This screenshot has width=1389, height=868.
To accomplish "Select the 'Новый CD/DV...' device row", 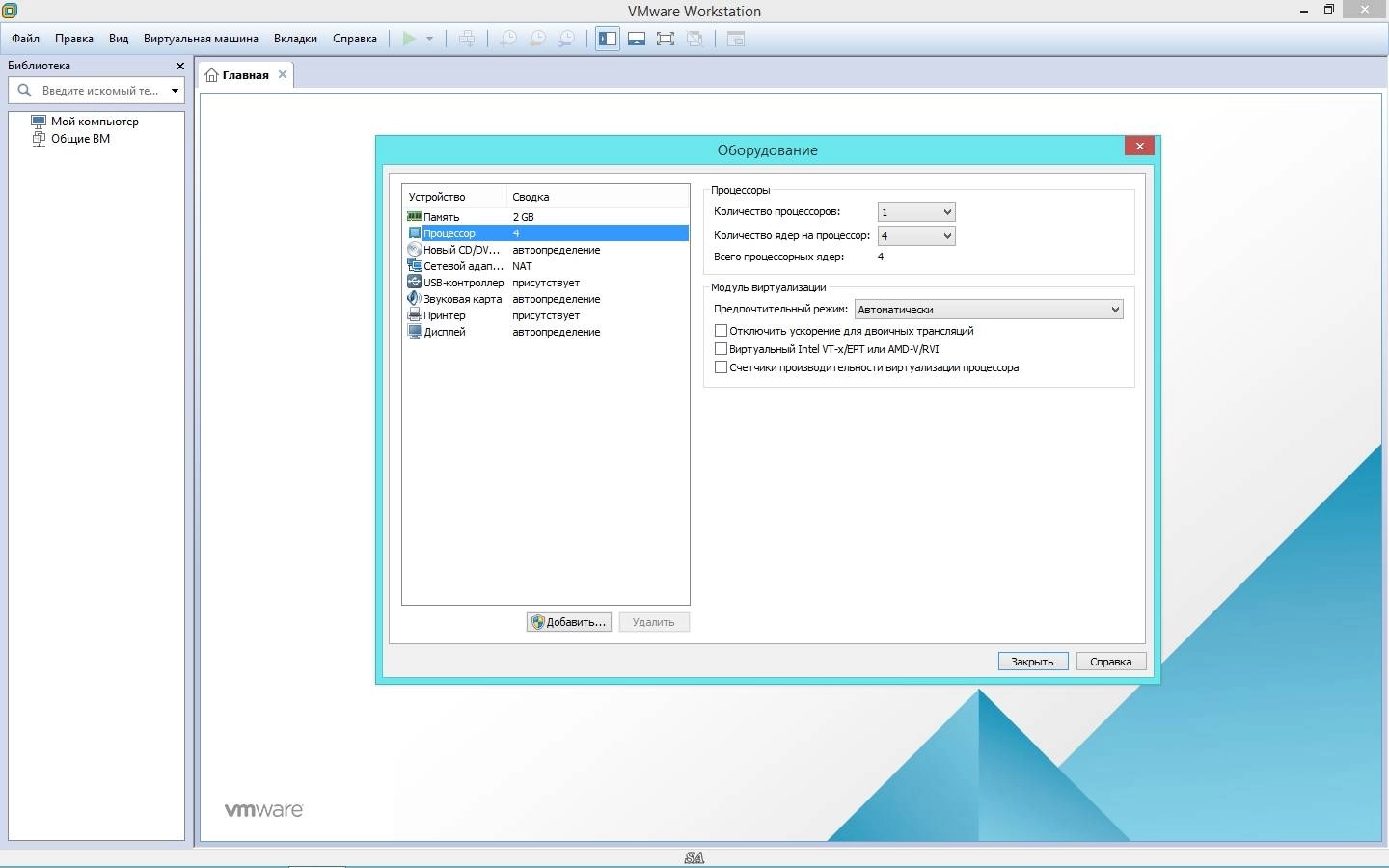I will [545, 250].
